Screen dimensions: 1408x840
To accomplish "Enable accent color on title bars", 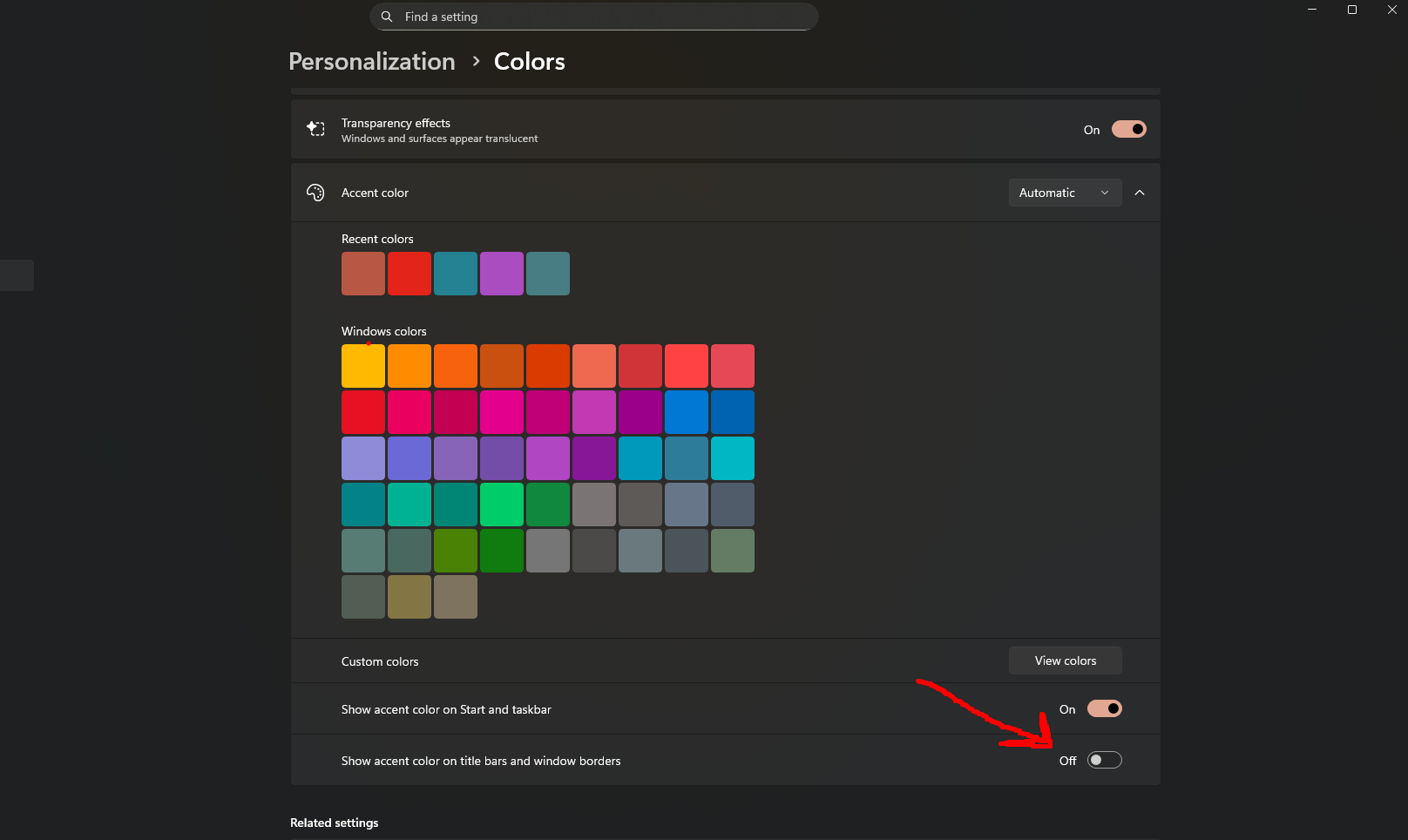I will [x=1104, y=760].
